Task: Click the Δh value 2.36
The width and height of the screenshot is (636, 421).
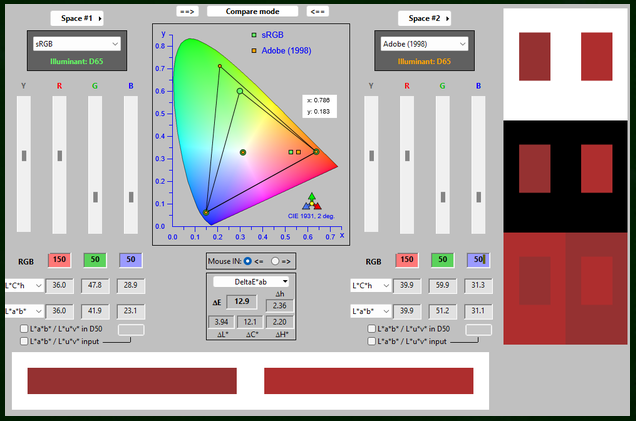Action: pos(279,306)
